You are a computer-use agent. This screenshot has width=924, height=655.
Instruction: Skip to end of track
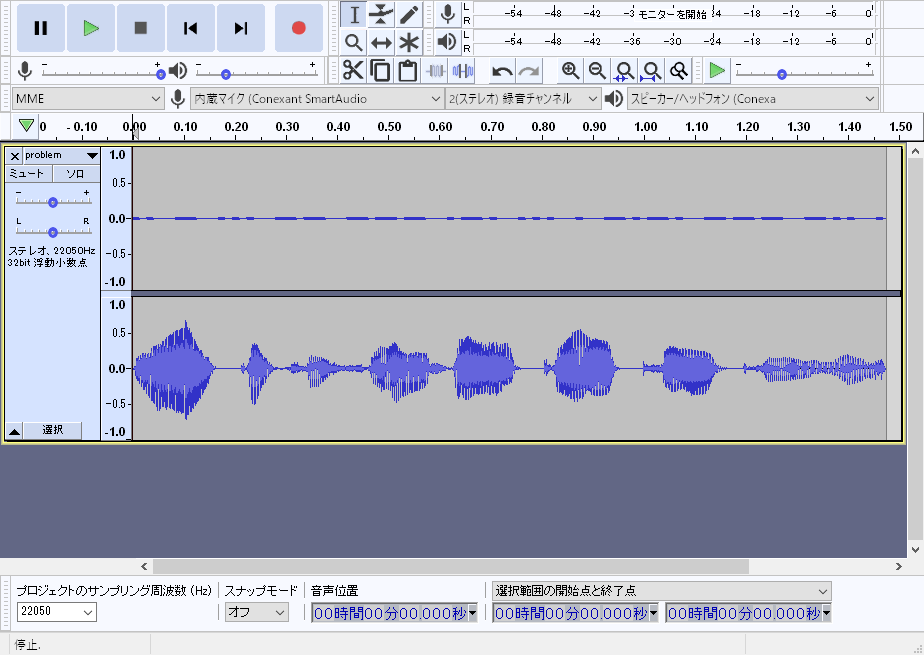click(240, 28)
